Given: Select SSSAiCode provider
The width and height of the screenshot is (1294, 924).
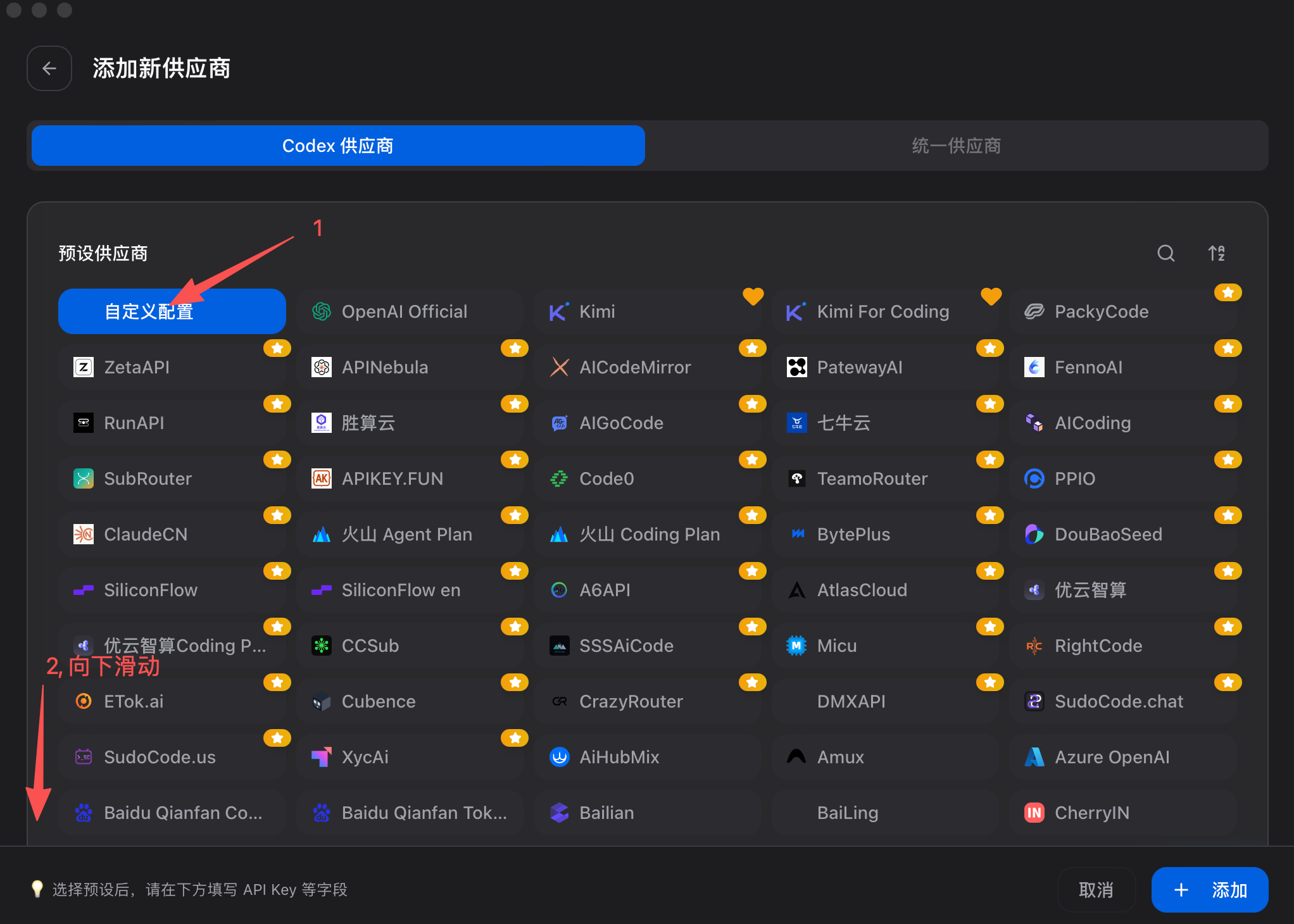Looking at the screenshot, I should [648, 646].
